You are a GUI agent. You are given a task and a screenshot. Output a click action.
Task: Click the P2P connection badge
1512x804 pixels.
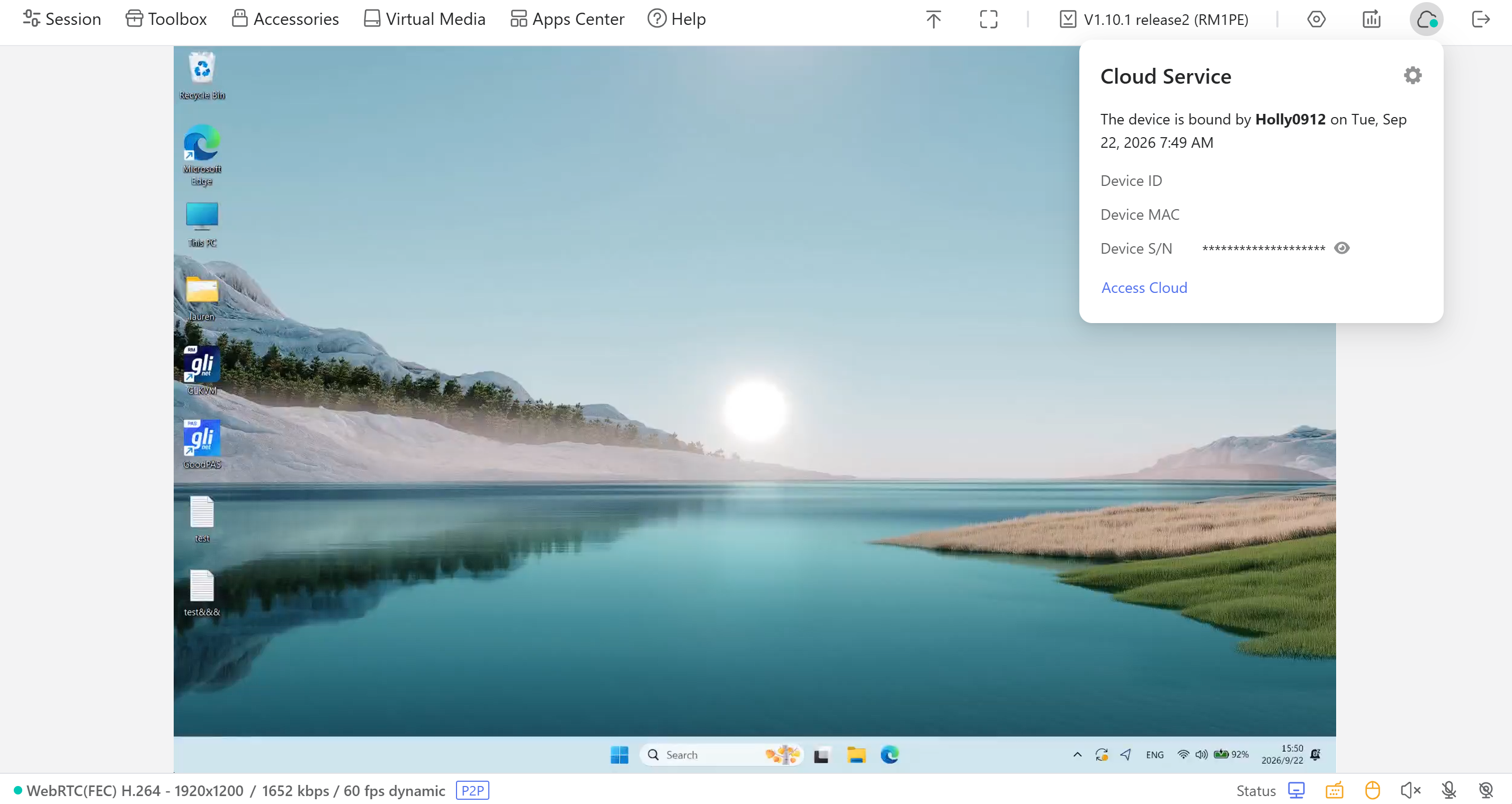472,790
